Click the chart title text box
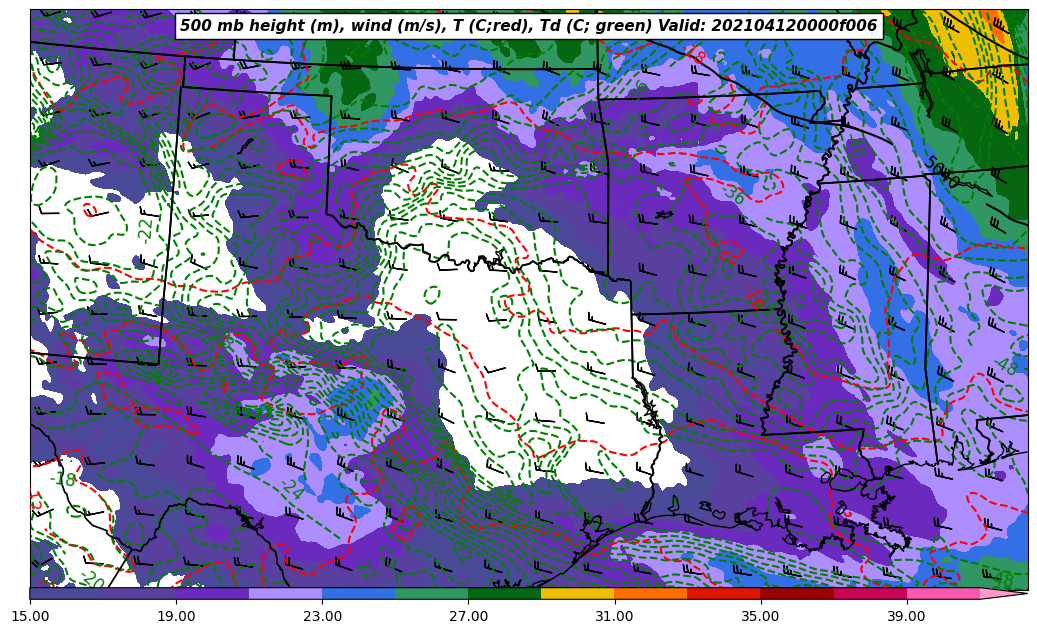The height and width of the screenshot is (633, 1037). (x=528, y=26)
